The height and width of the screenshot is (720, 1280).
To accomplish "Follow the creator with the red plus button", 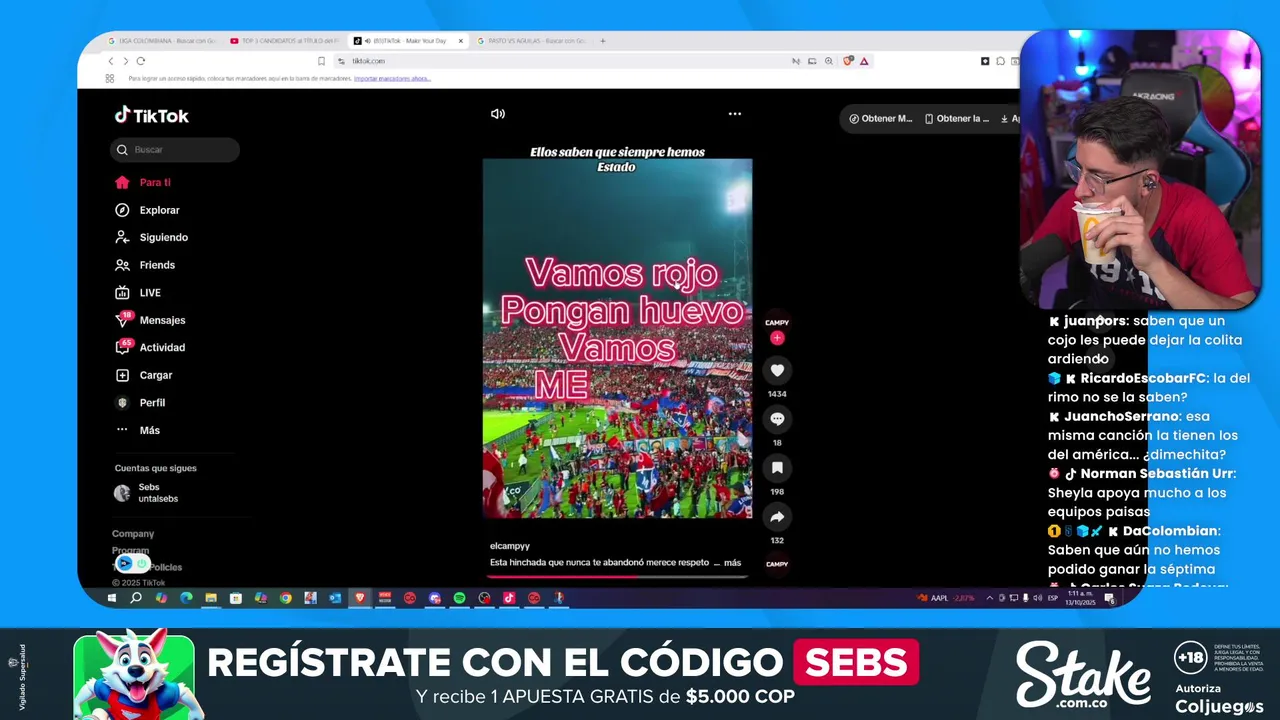I will coord(777,338).
